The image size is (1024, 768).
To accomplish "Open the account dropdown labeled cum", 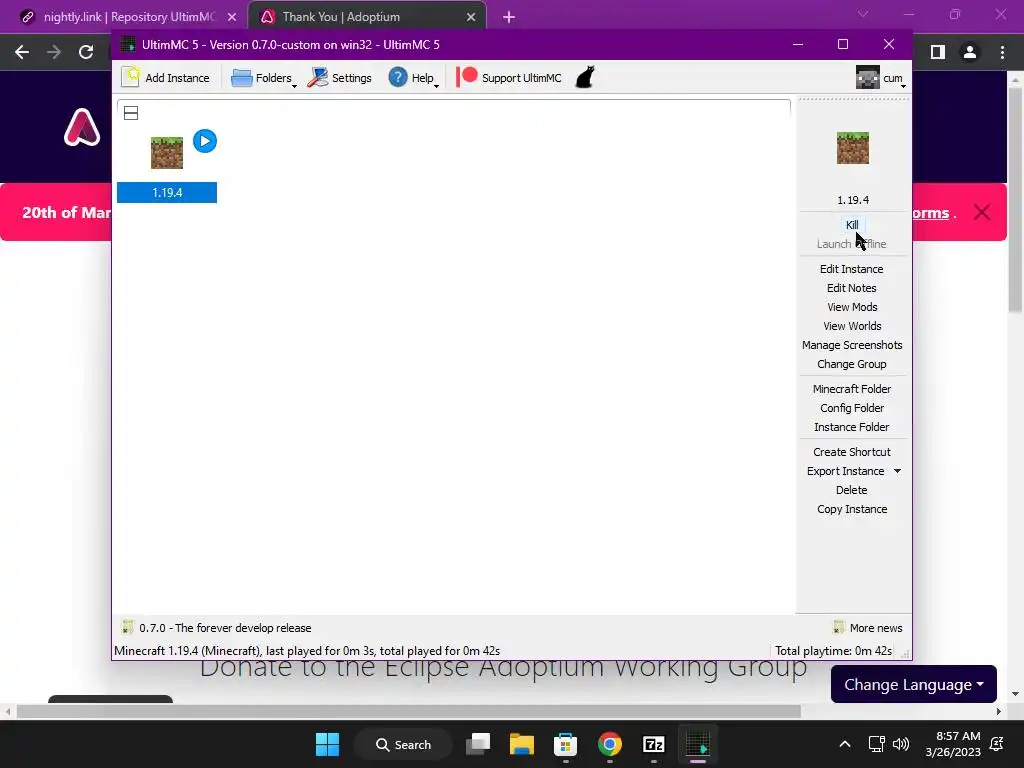I will coord(880,78).
